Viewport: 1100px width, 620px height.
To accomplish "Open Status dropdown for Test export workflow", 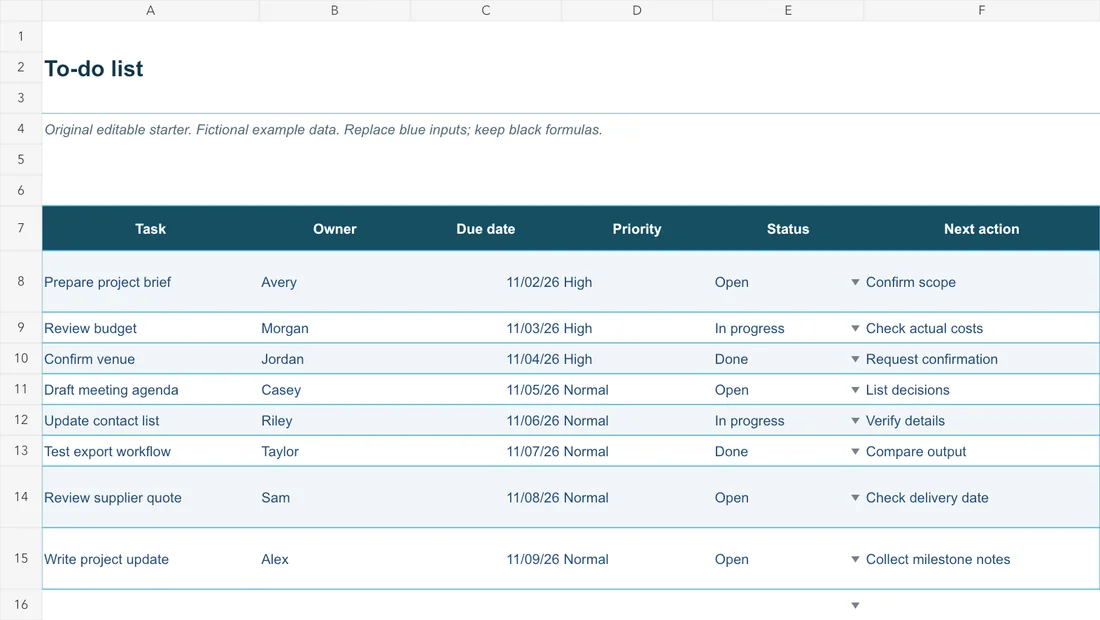I will [x=855, y=452].
